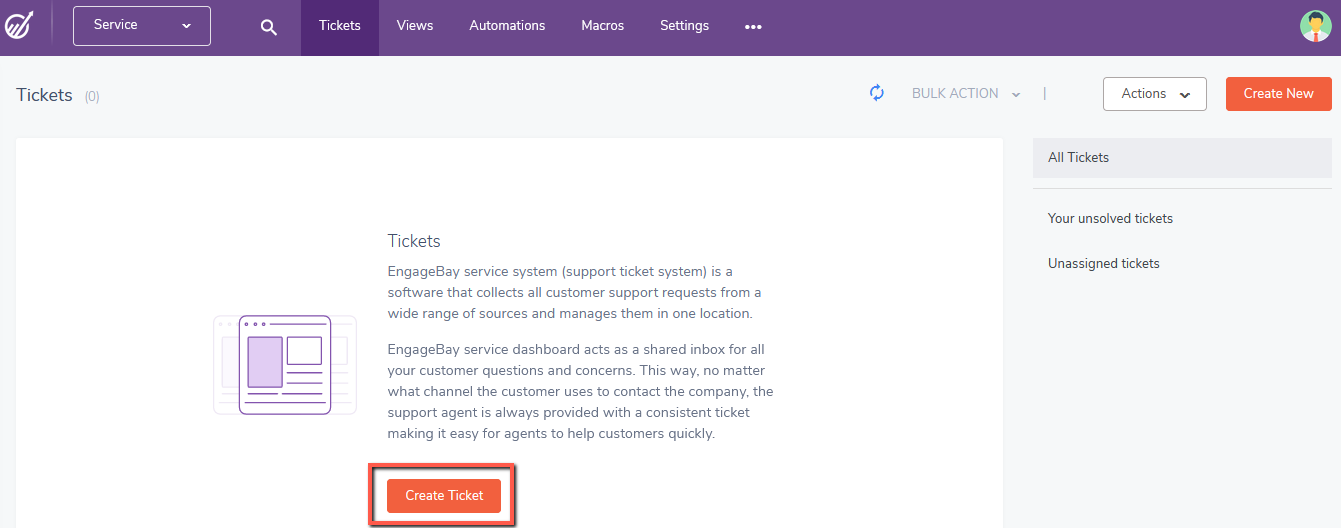Screen dimensions: 1341x528
Task: Go to the Views tab
Action: (x=415, y=27)
